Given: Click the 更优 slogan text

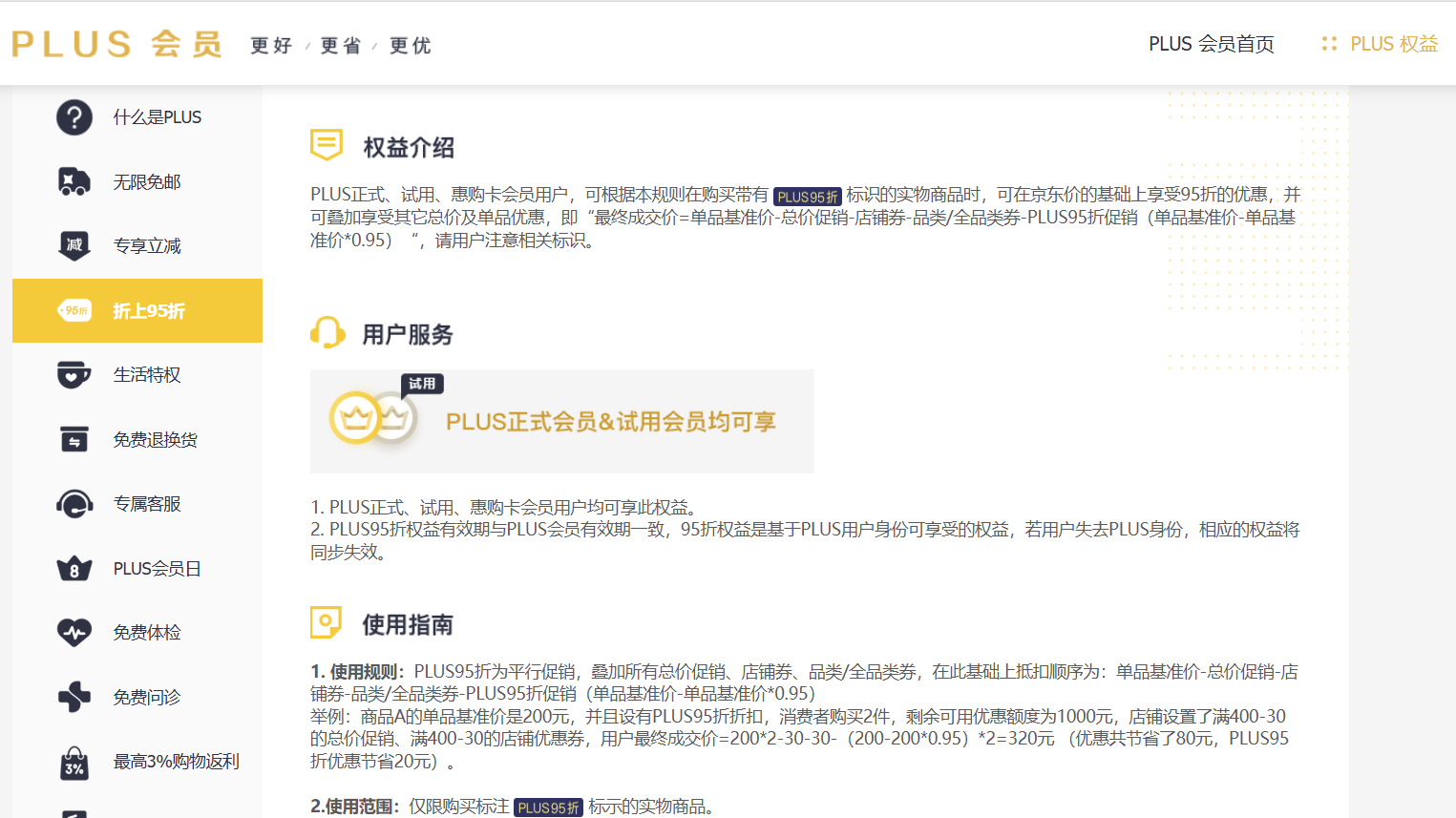Looking at the screenshot, I should tap(411, 46).
